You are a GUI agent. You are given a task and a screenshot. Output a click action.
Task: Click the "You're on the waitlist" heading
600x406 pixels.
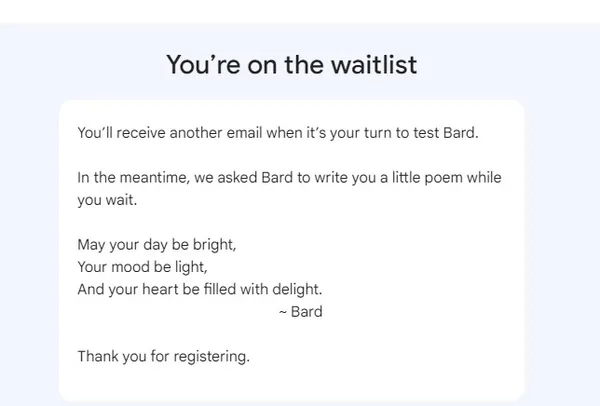pos(292,64)
